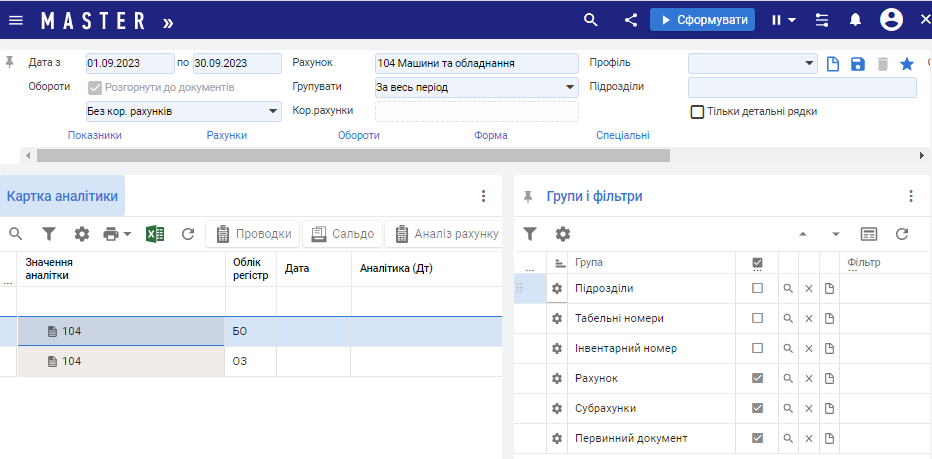
Task: Open filter icon in Групи і фільтри
Action: 531,233
